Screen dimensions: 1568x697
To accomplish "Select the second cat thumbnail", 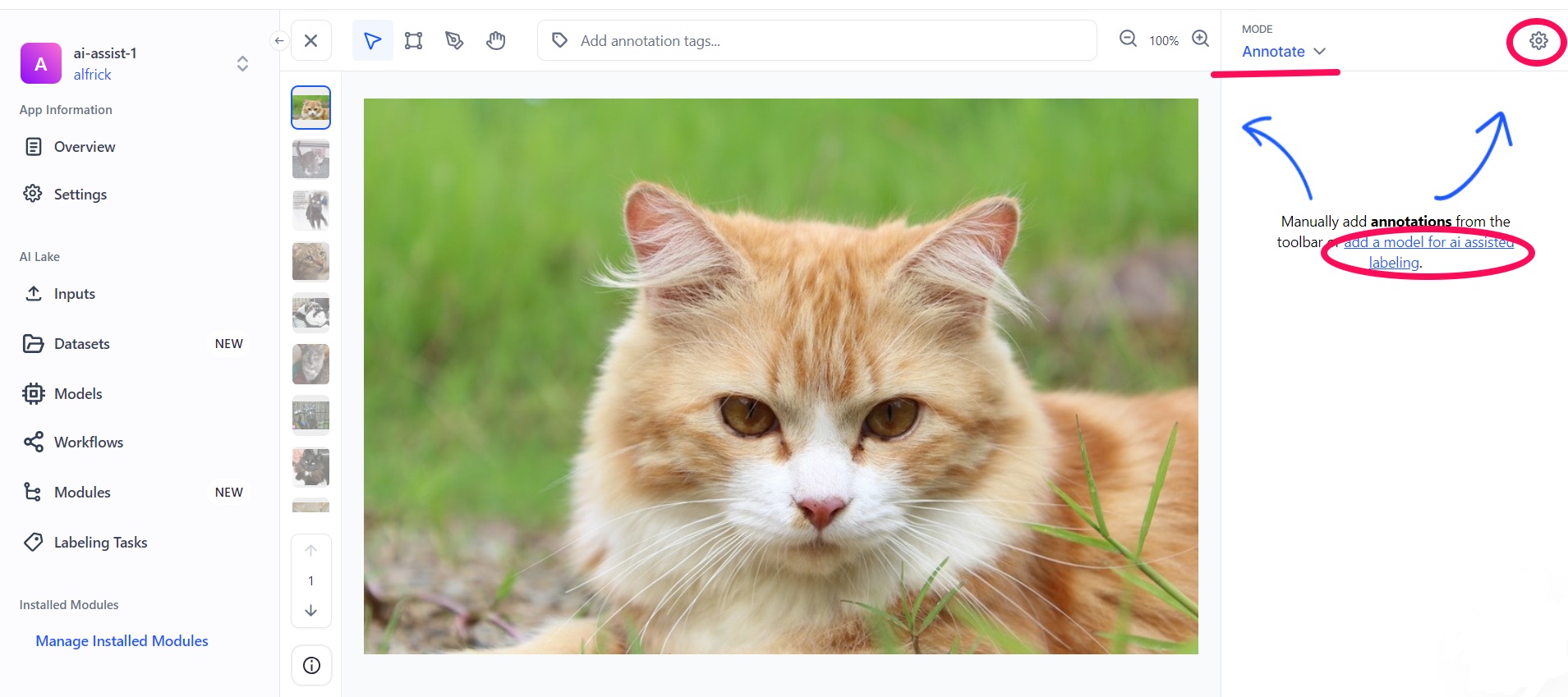I will pos(310,159).
